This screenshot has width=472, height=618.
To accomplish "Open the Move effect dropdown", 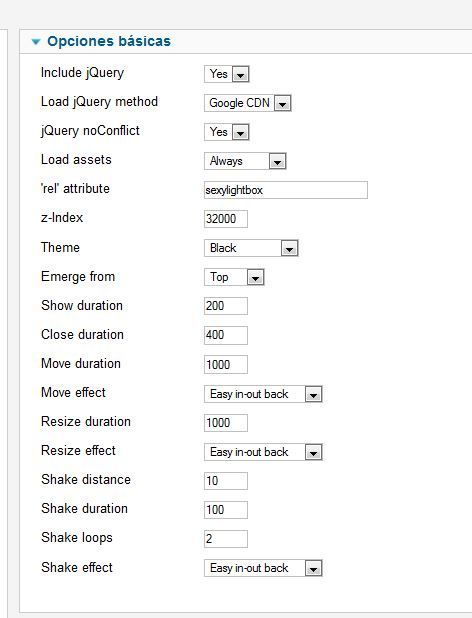I will 263,394.
